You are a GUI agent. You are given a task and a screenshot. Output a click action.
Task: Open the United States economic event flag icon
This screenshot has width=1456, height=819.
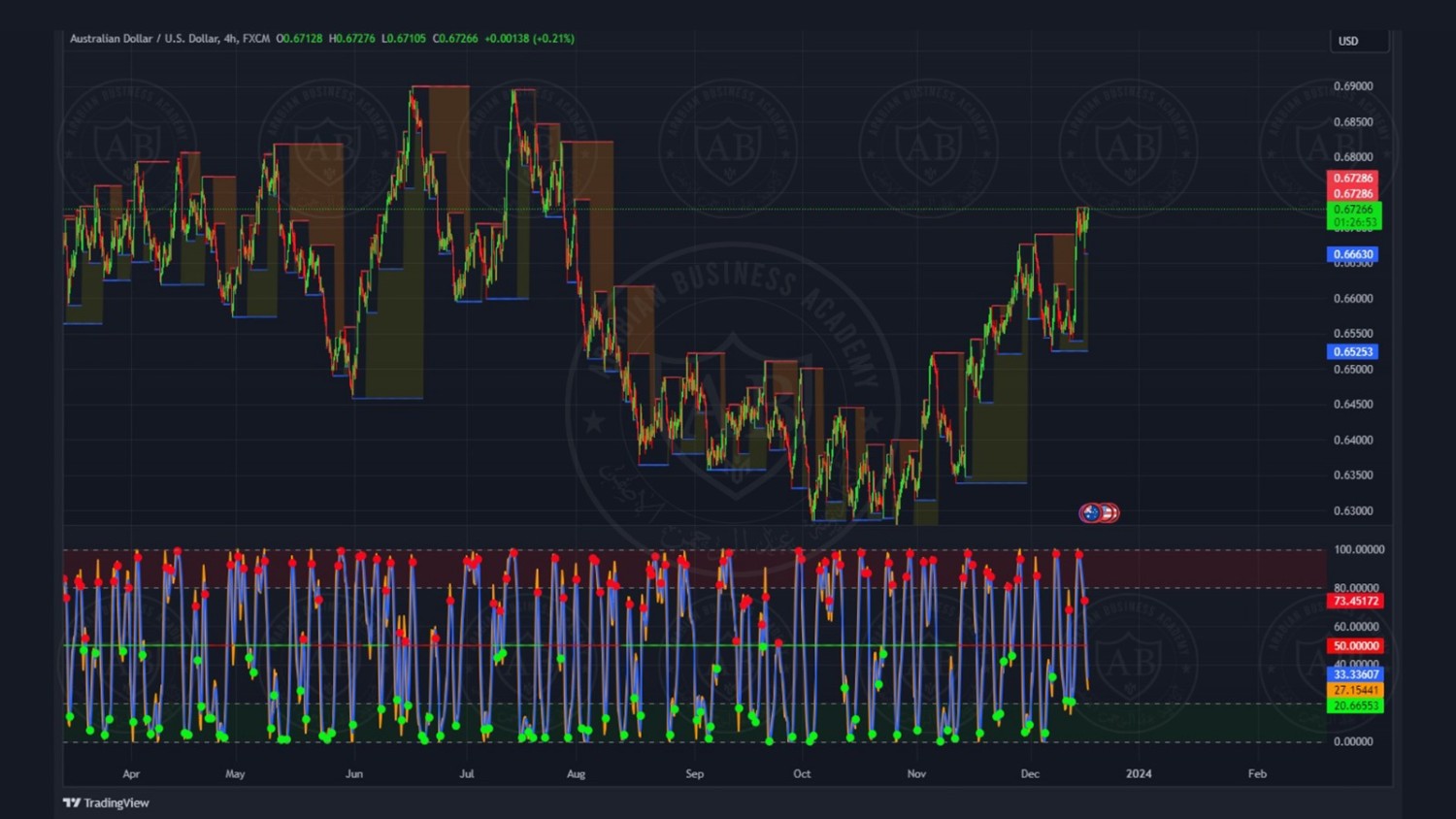click(1109, 512)
